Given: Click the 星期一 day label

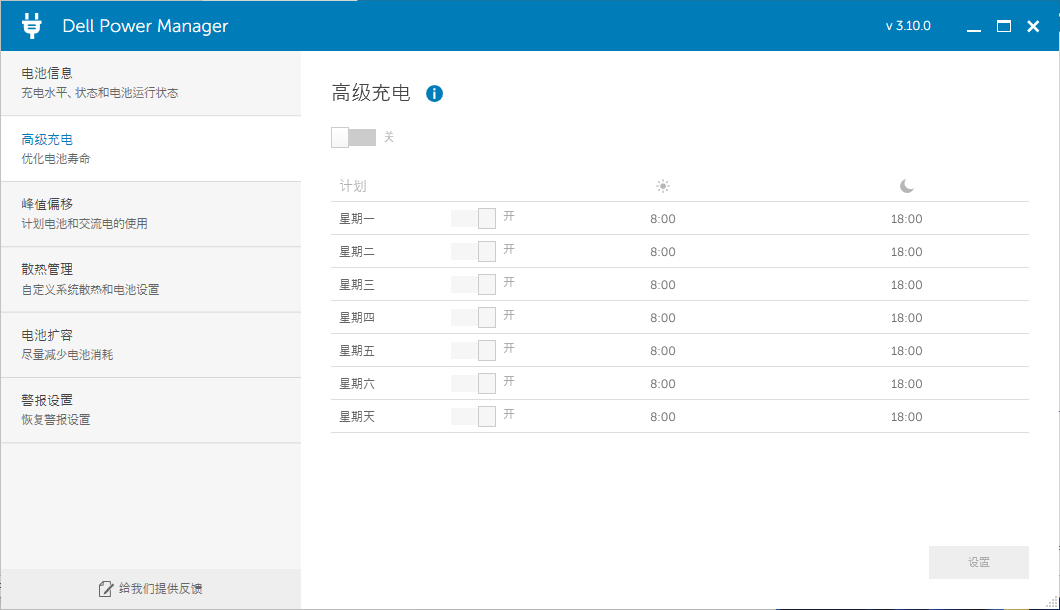Looking at the screenshot, I should click(x=357, y=218).
